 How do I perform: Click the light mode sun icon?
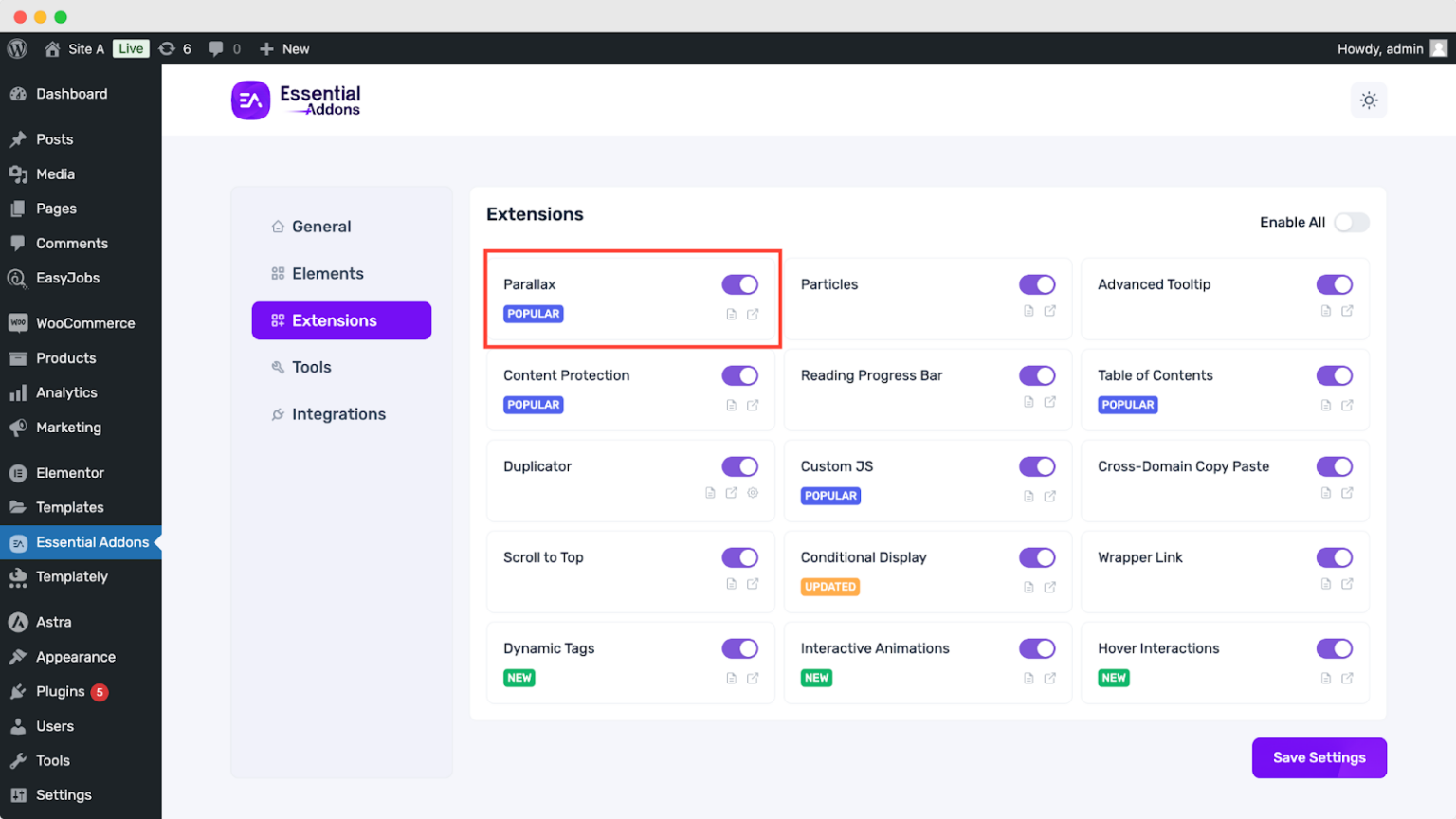click(x=1368, y=100)
